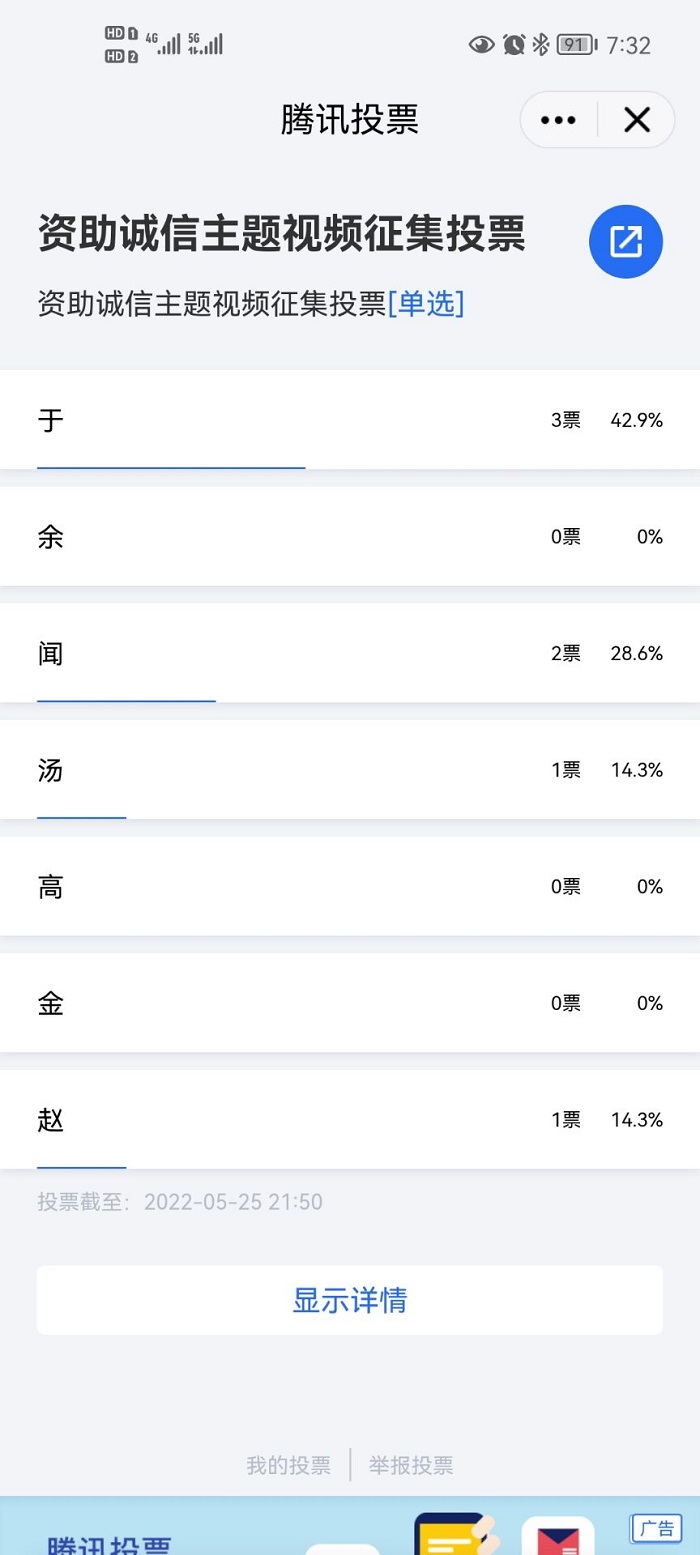Choose the 汤 option row
The image size is (700, 1555).
[350, 770]
